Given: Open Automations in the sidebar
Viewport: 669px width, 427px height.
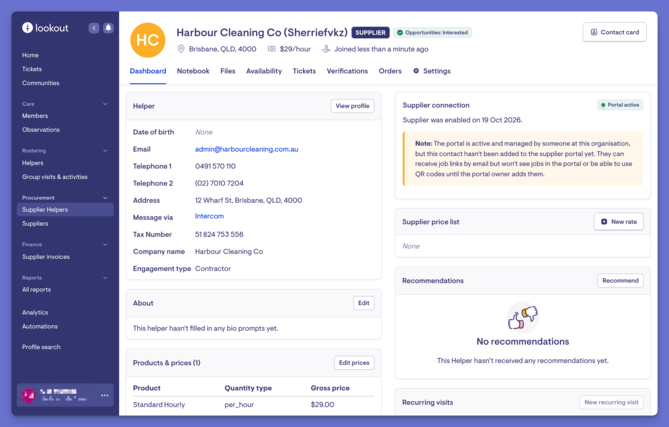Looking at the screenshot, I should coord(40,326).
